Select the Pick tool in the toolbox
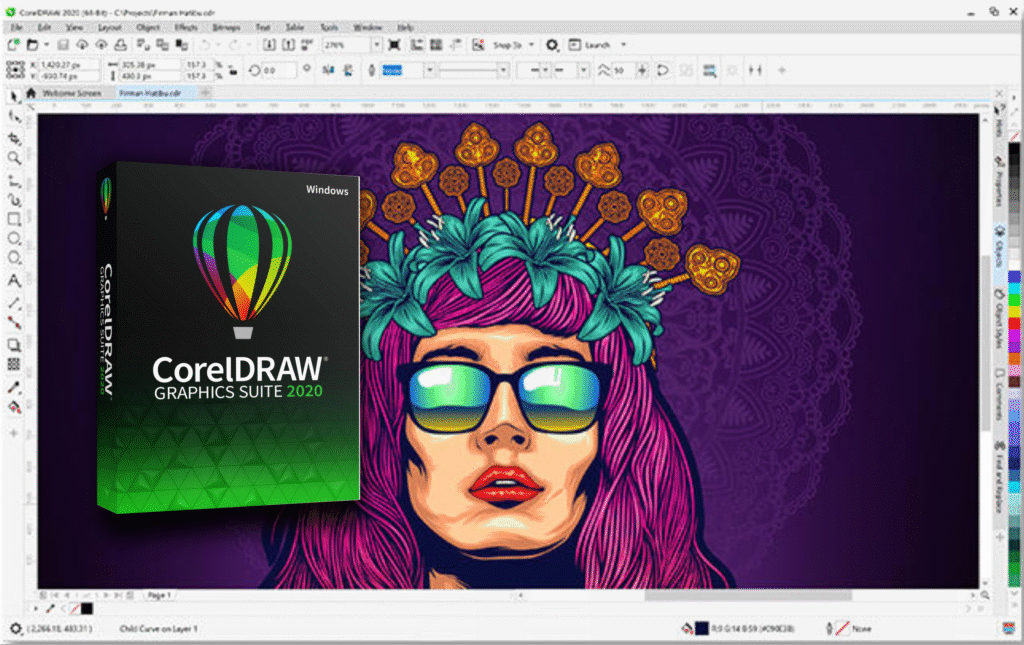 (14, 97)
